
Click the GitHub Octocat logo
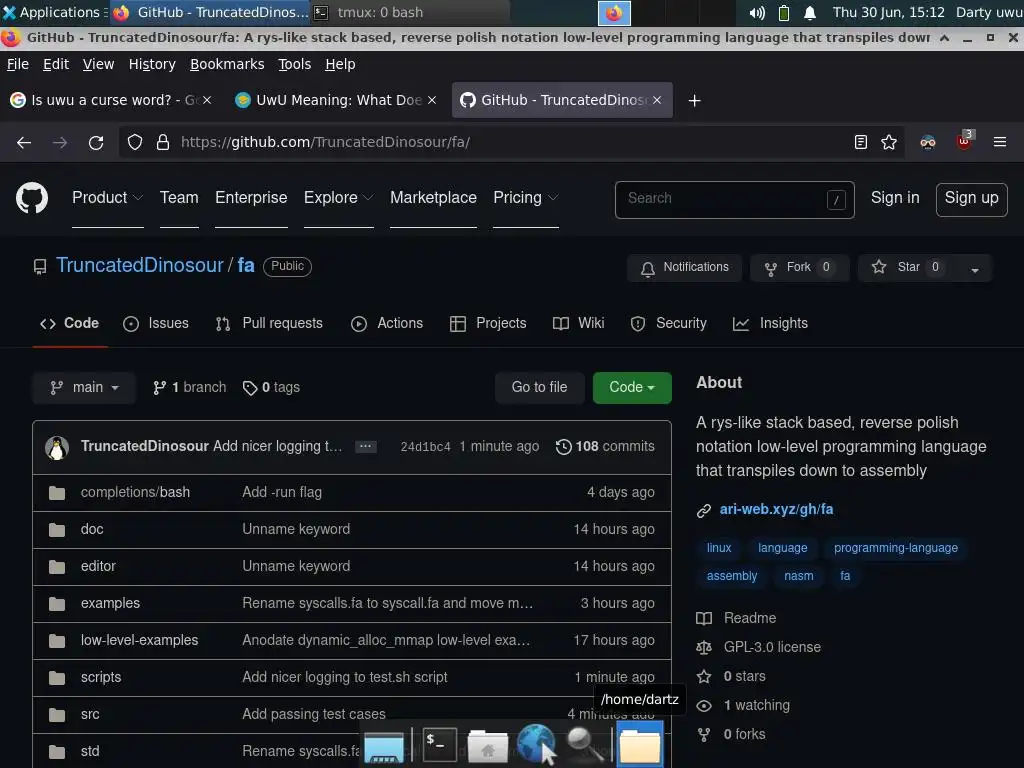[x=31, y=199]
